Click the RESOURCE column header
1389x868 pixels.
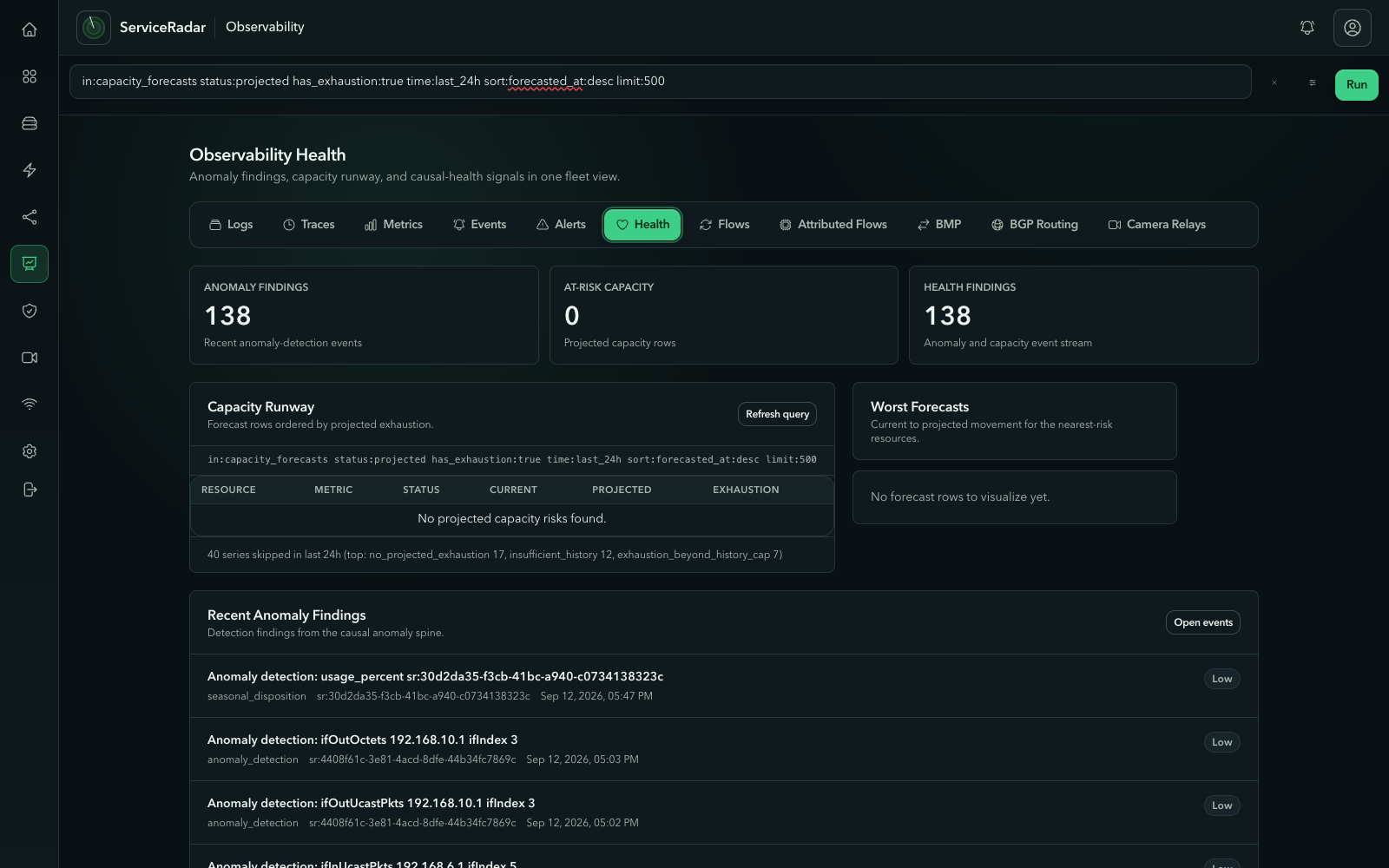coord(228,490)
